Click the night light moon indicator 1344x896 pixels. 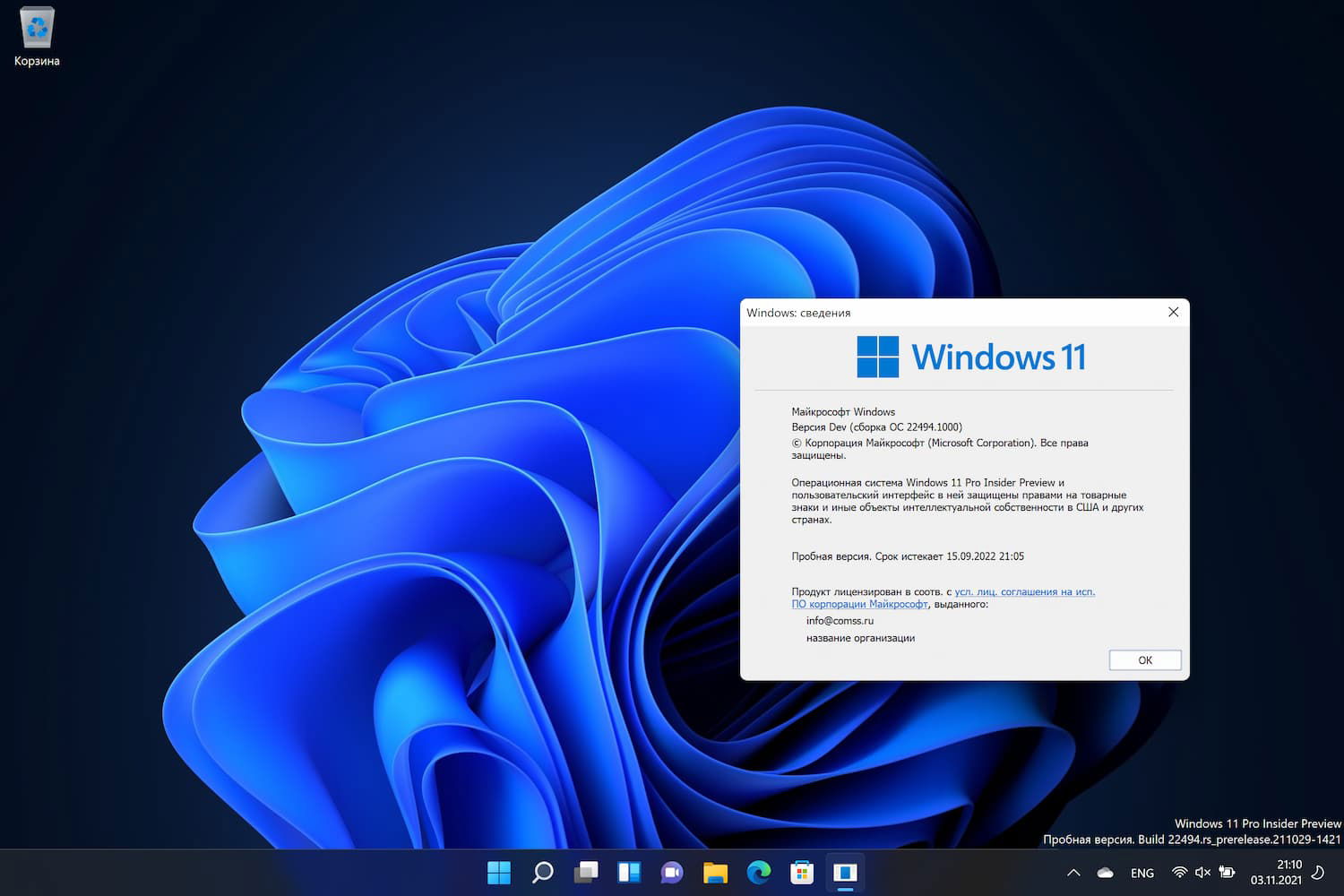[1317, 872]
